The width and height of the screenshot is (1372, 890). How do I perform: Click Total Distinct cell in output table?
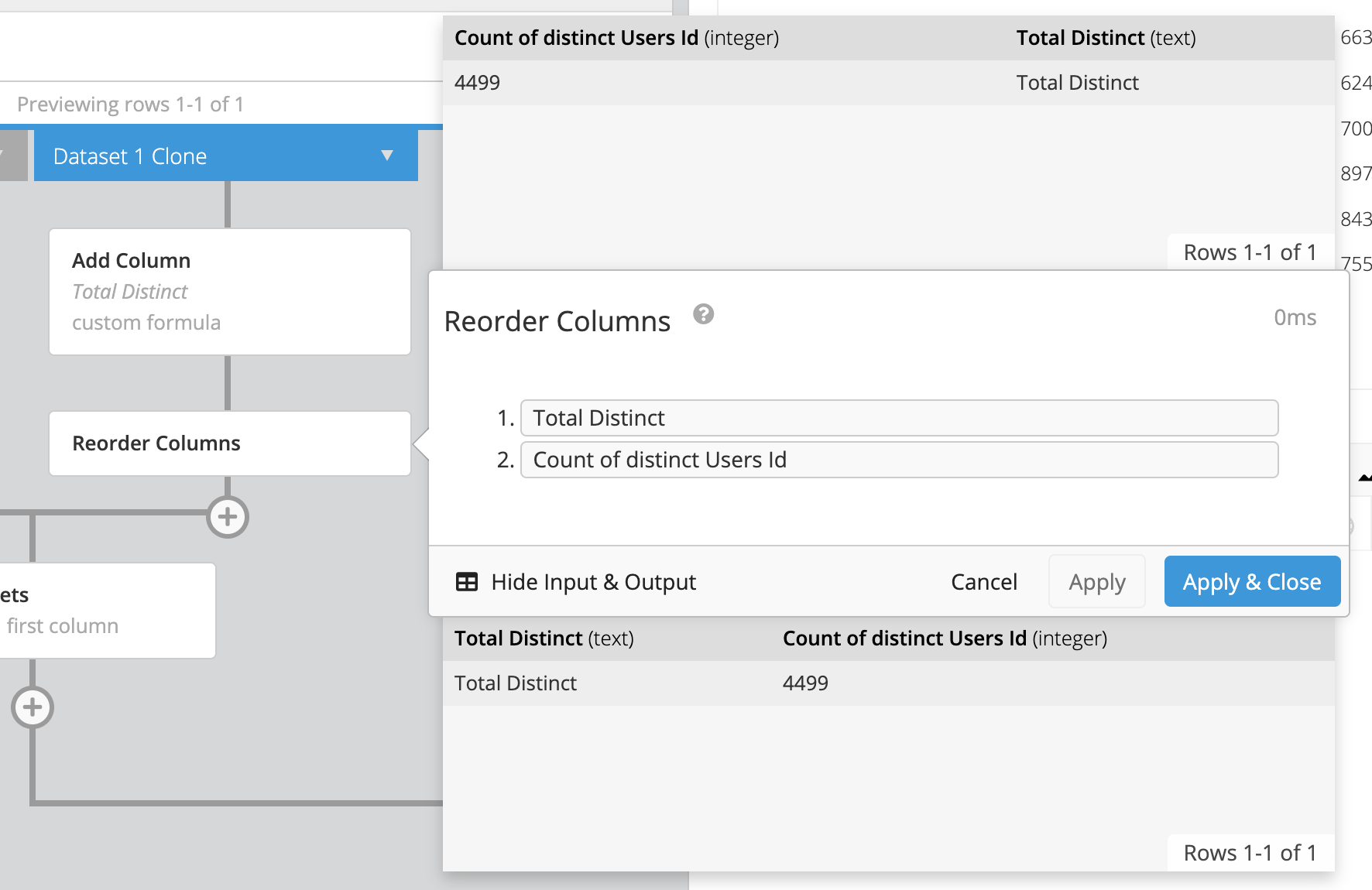tap(515, 683)
